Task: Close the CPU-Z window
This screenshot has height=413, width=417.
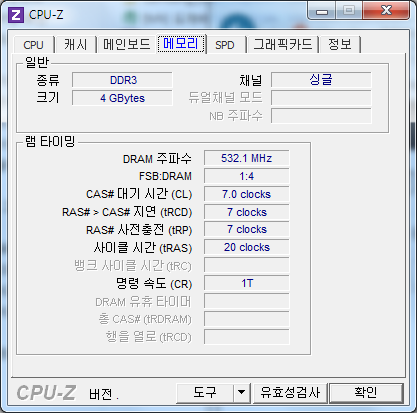Action: 386,11
